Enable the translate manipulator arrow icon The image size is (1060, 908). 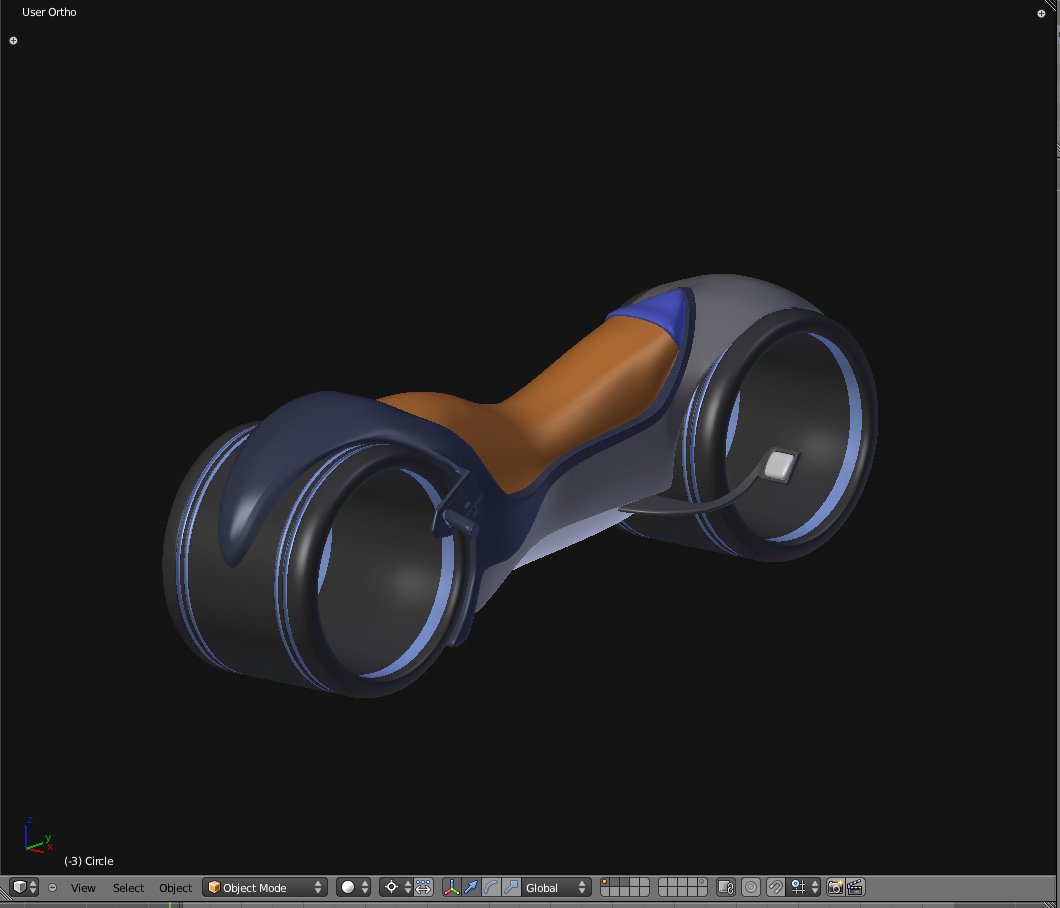pyautogui.click(x=471, y=887)
